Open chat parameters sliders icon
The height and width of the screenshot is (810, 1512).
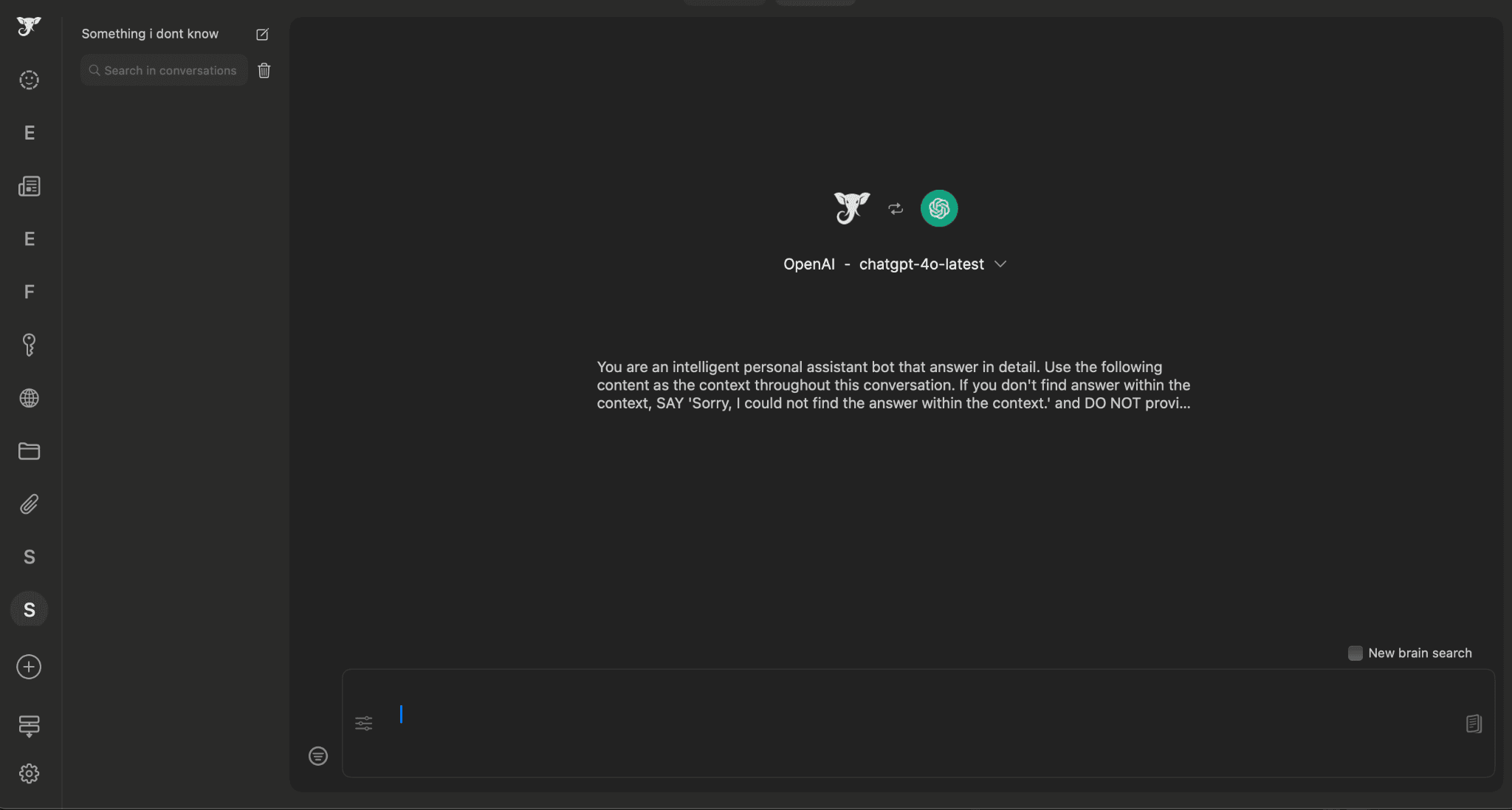[364, 723]
